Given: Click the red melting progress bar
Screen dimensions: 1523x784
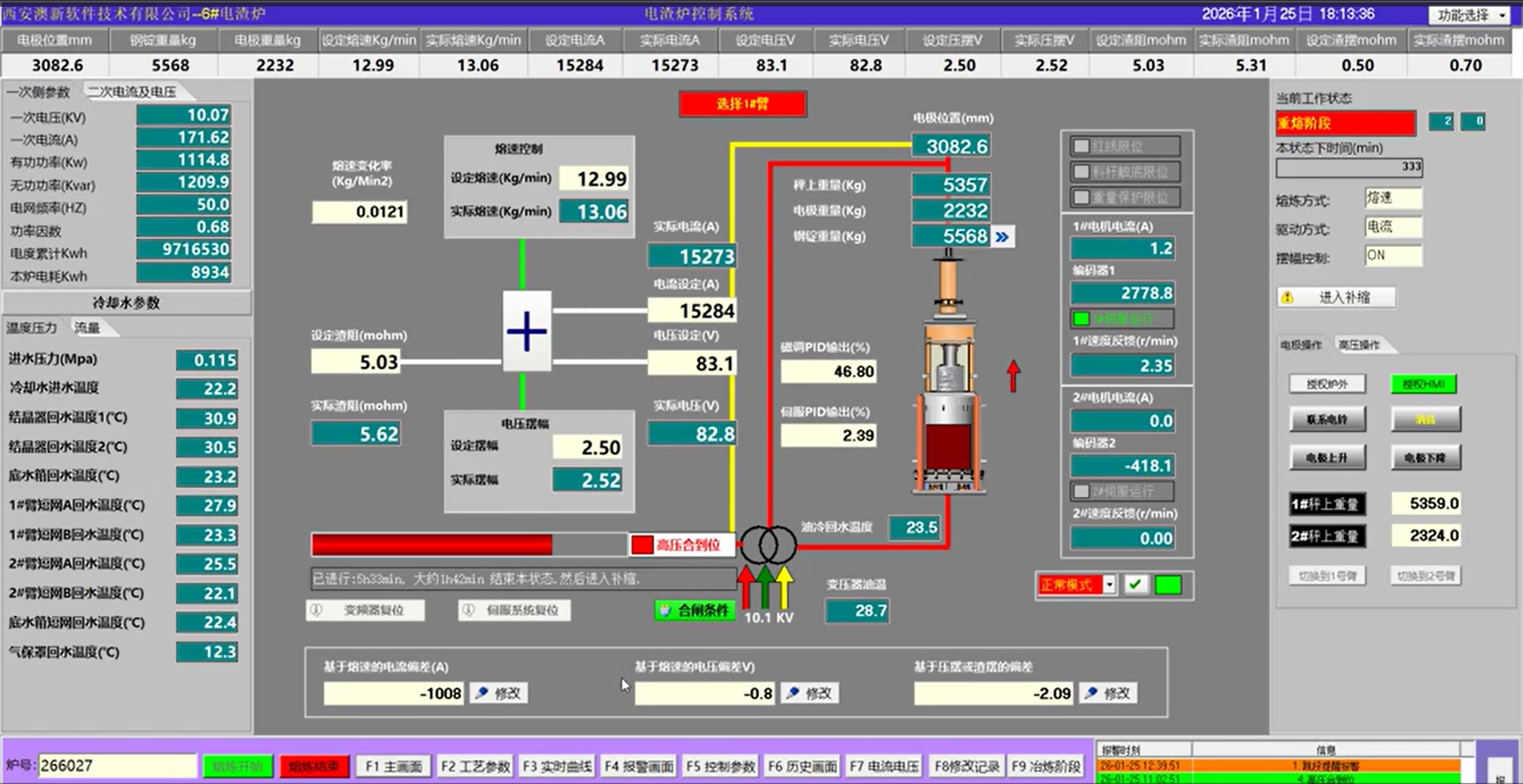Looking at the screenshot, I should click(x=432, y=544).
